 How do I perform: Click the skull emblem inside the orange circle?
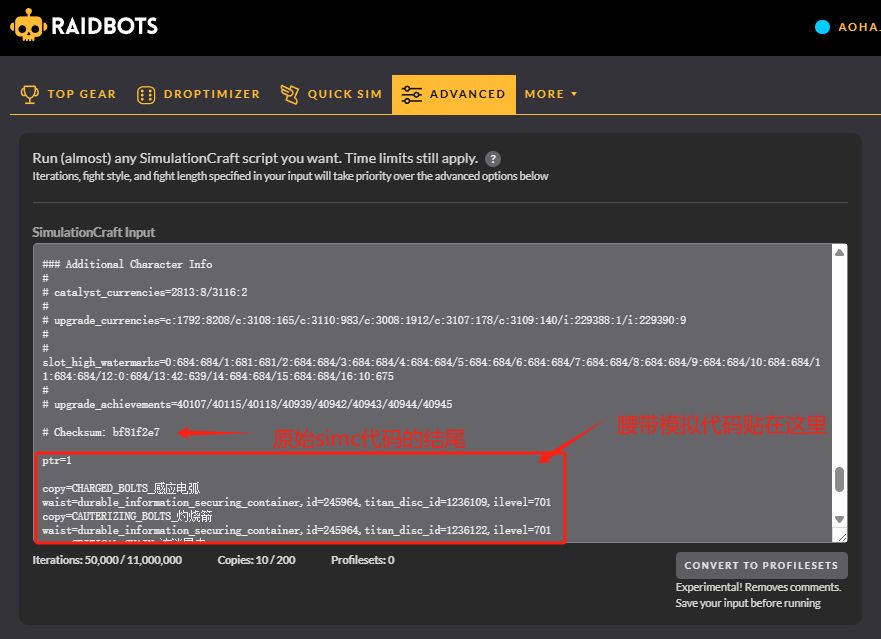pyautogui.click(x=27, y=26)
